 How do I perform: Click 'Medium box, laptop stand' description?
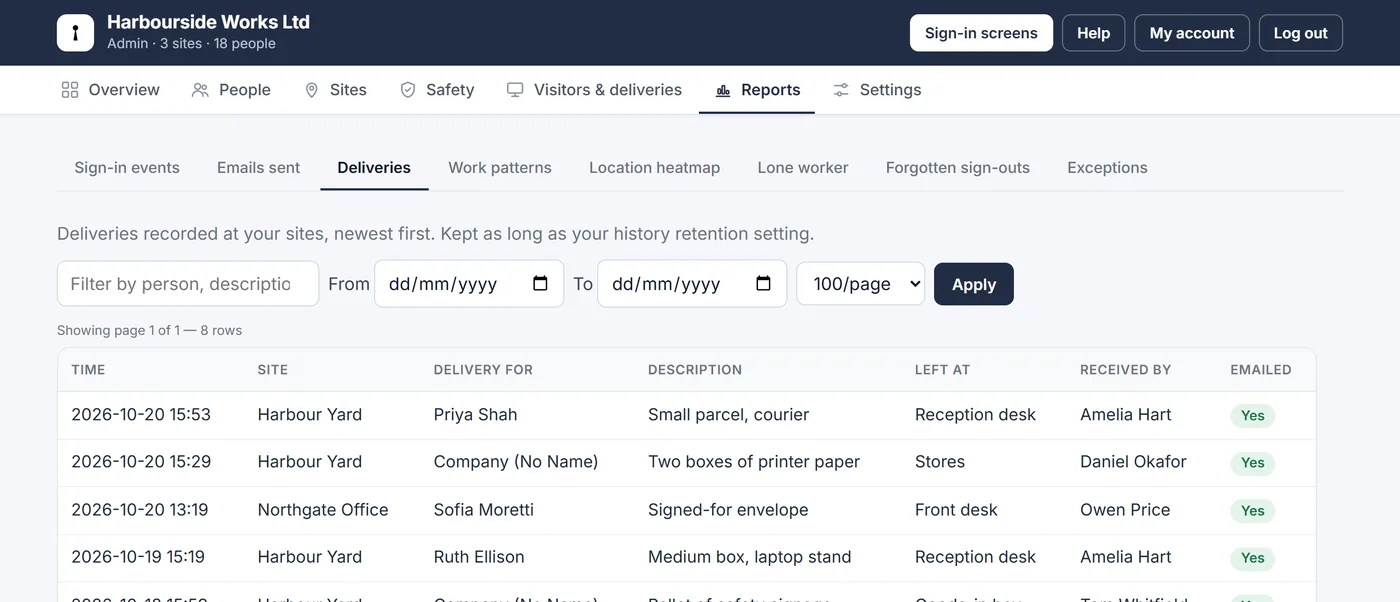[x=750, y=557]
